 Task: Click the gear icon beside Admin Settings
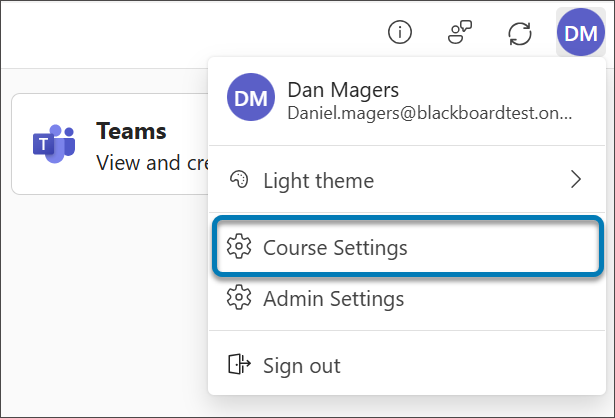[x=238, y=298]
